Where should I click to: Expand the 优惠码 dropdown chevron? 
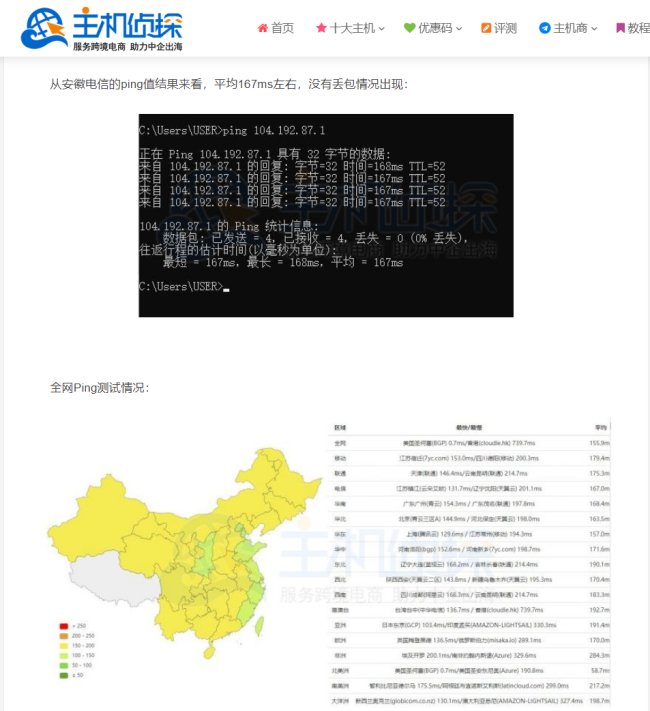tap(459, 29)
